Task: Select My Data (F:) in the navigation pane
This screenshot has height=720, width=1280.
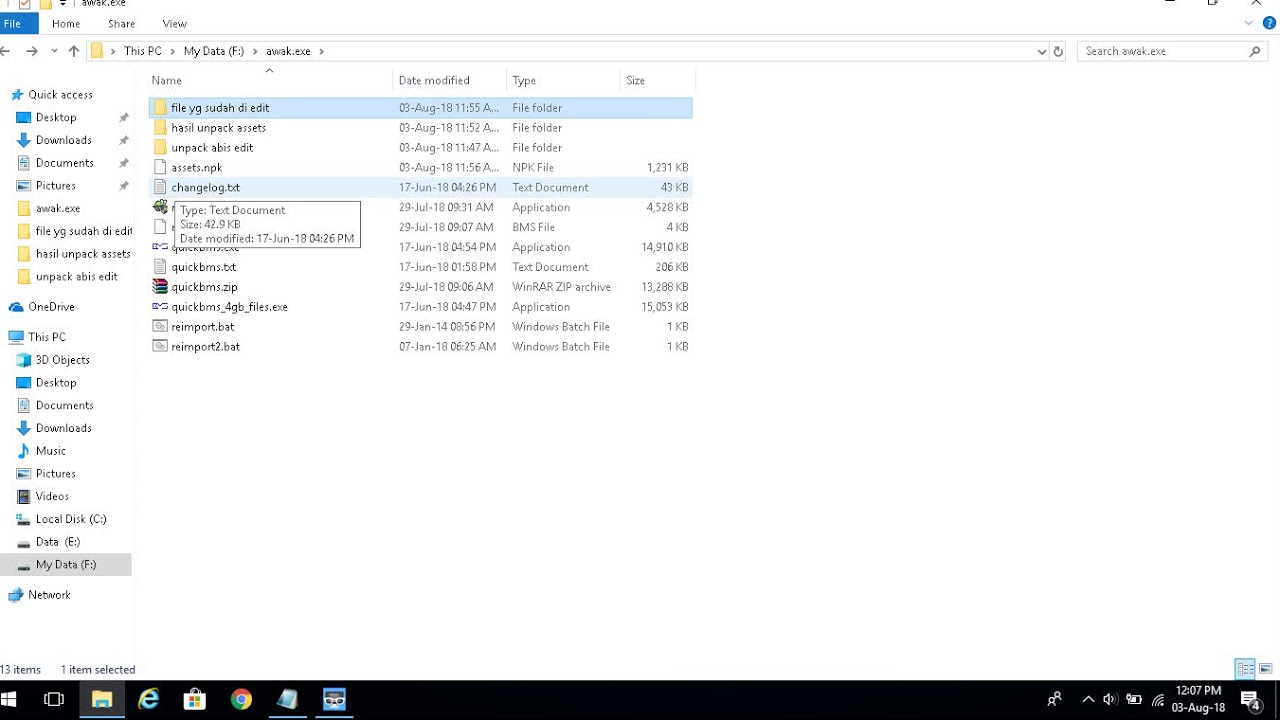Action: (x=66, y=565)
